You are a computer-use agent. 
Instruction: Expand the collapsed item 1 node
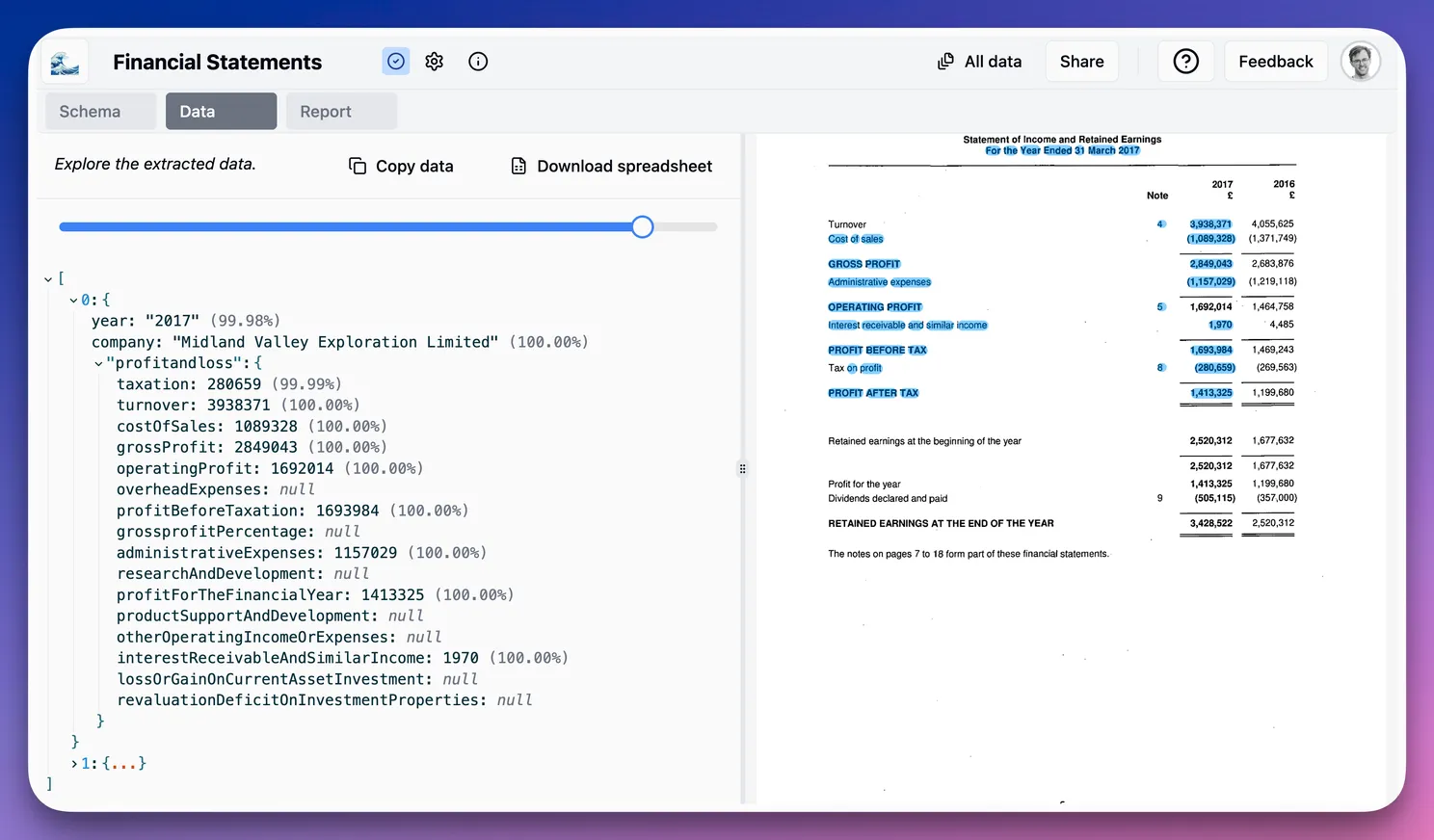point(74,764)
